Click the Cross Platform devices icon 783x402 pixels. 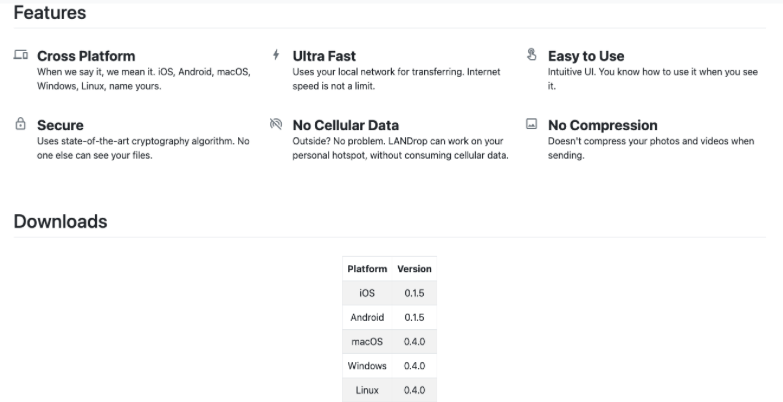tap(21, 55)
